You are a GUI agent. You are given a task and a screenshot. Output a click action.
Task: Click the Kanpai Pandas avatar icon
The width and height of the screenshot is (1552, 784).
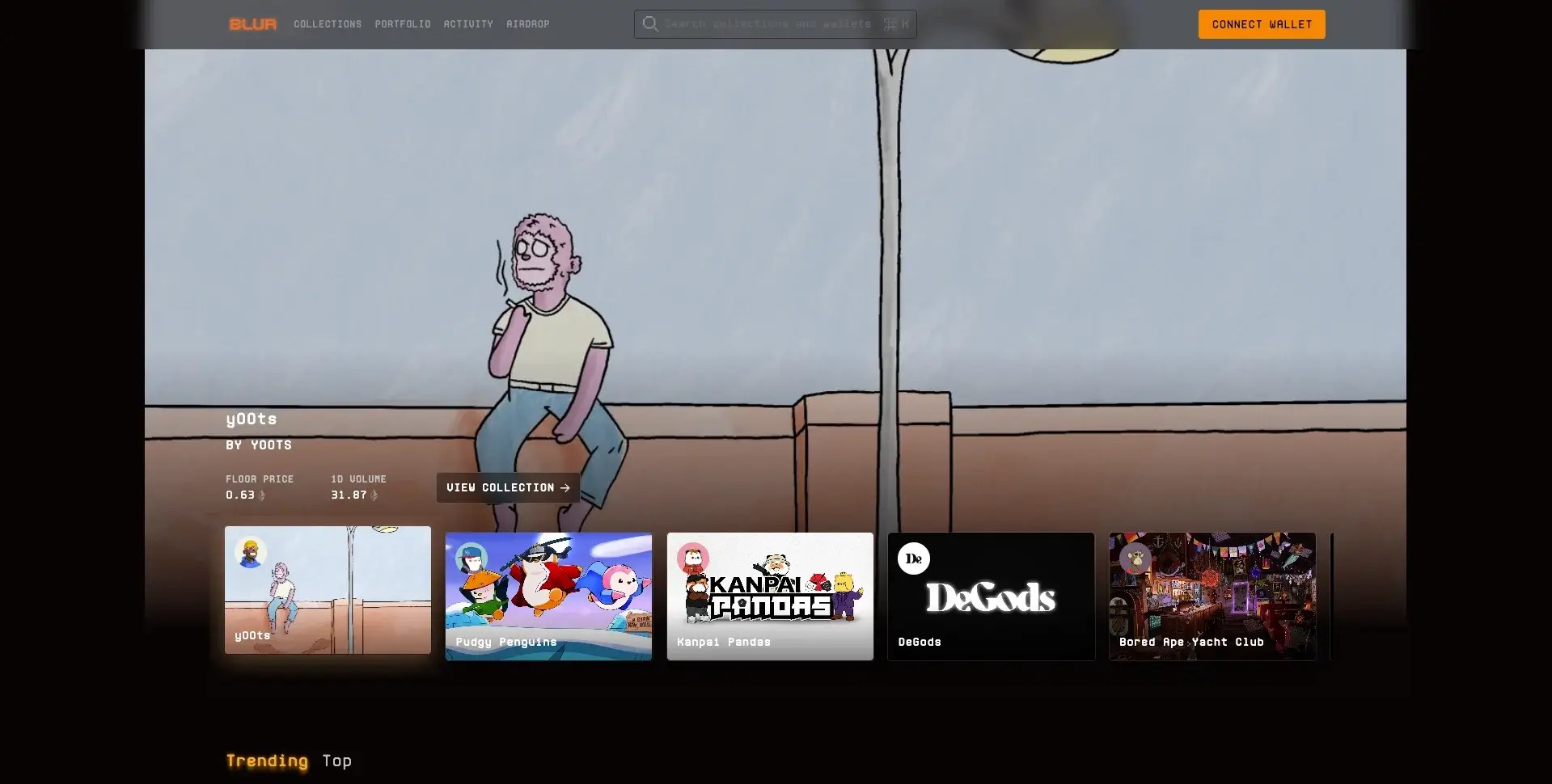693,558
